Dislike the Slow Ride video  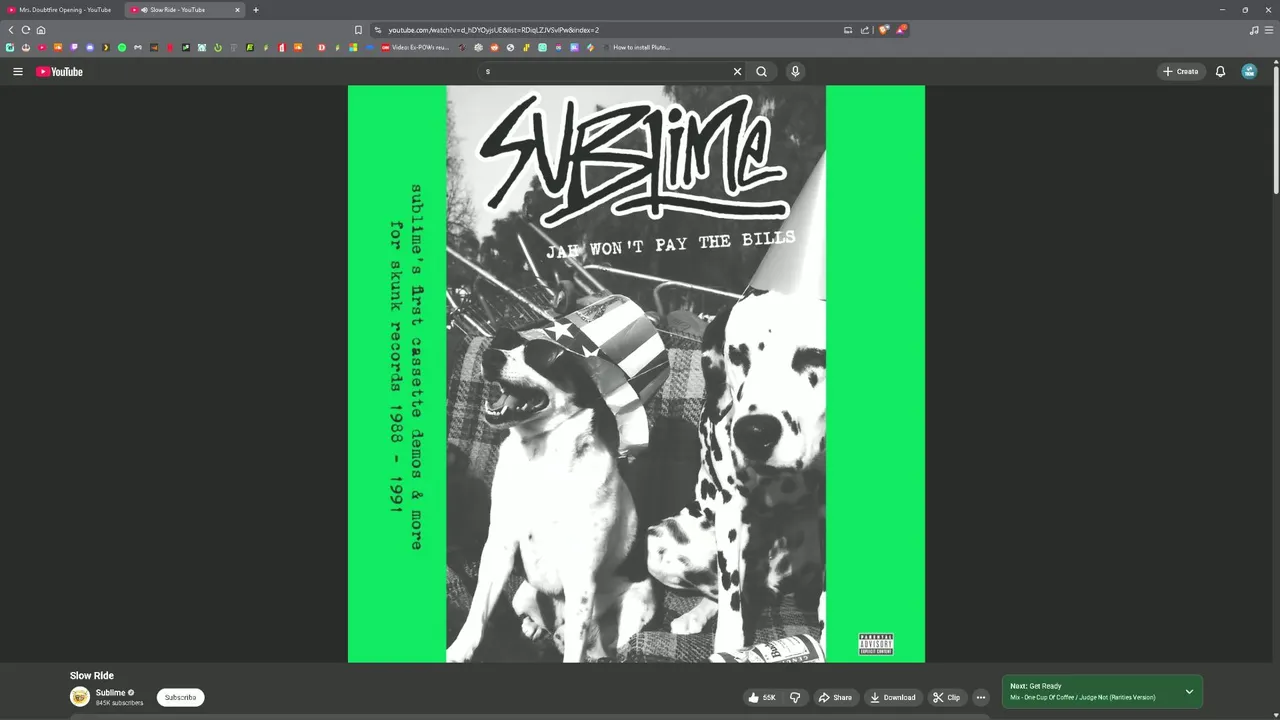(796, 697)
